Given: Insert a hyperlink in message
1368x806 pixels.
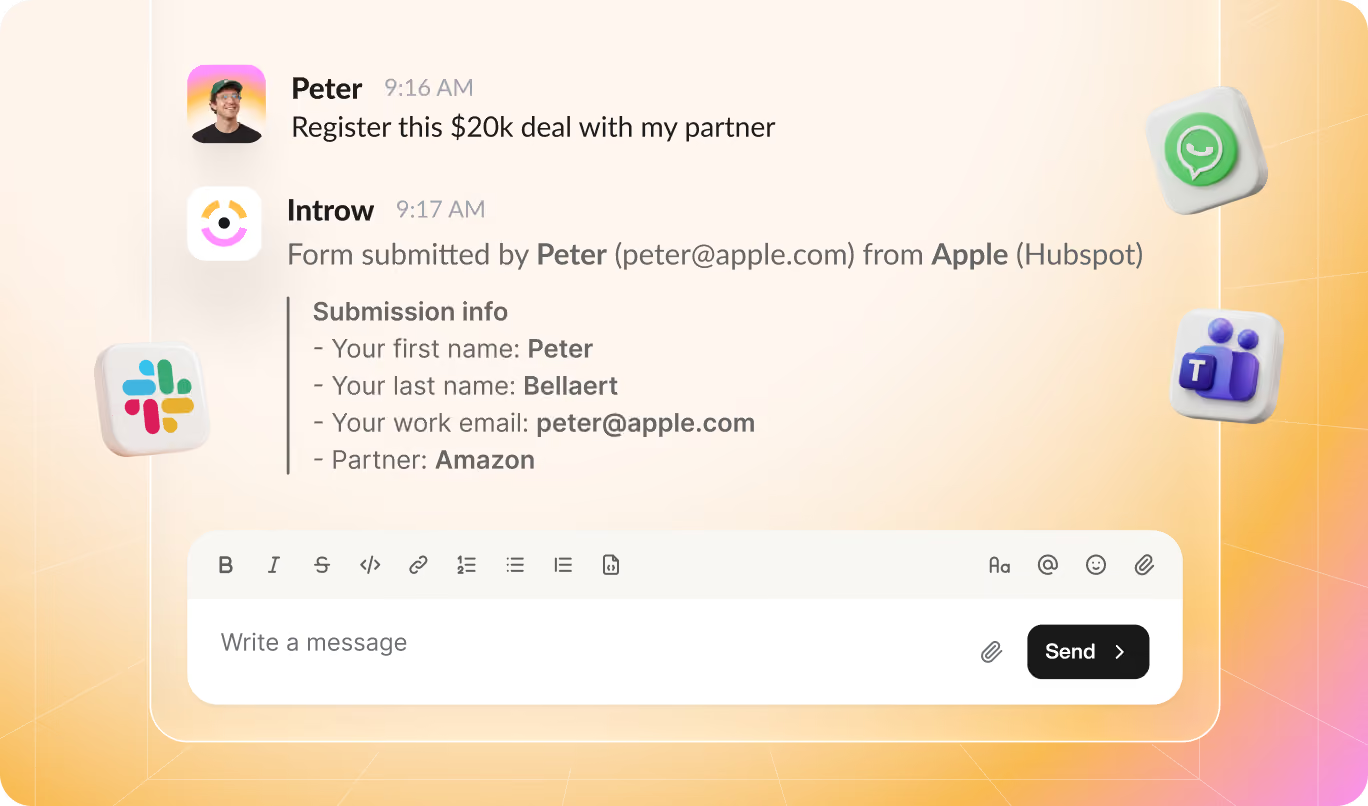Looking at the screenshot, I should click(x=418, y=565).
